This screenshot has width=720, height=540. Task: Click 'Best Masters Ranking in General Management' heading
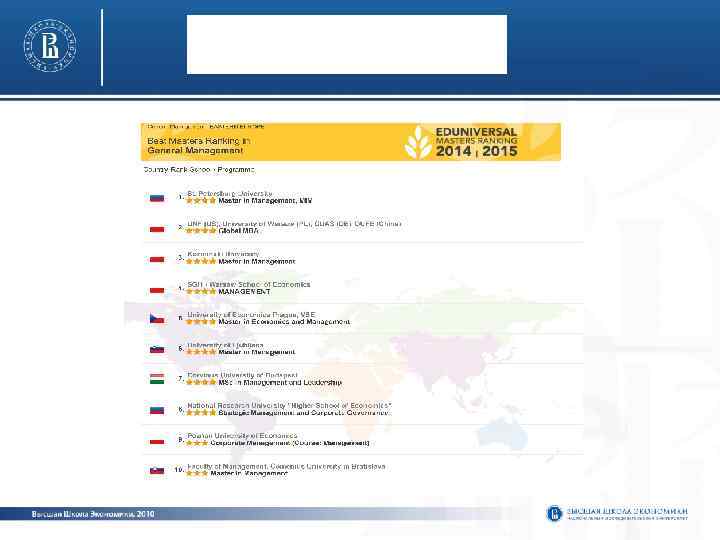(x=198, y=146)
